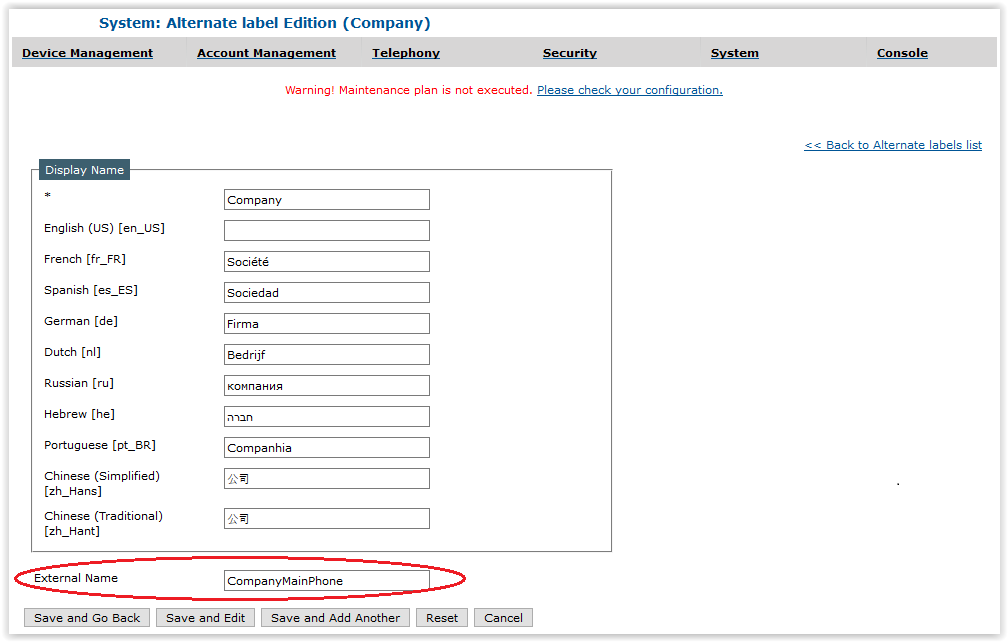The width and height of the screenshot is (1008, 642).
Task: Click the 'French [fr_FR]' label
Action: tap(85, 259)
